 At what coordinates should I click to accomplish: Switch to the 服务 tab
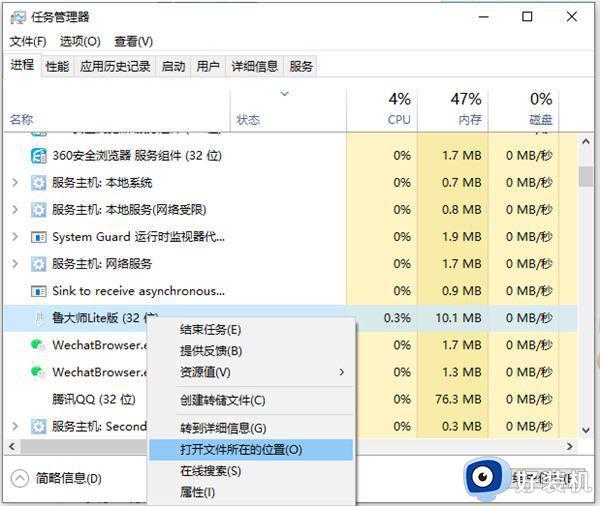tap(301, 67)
